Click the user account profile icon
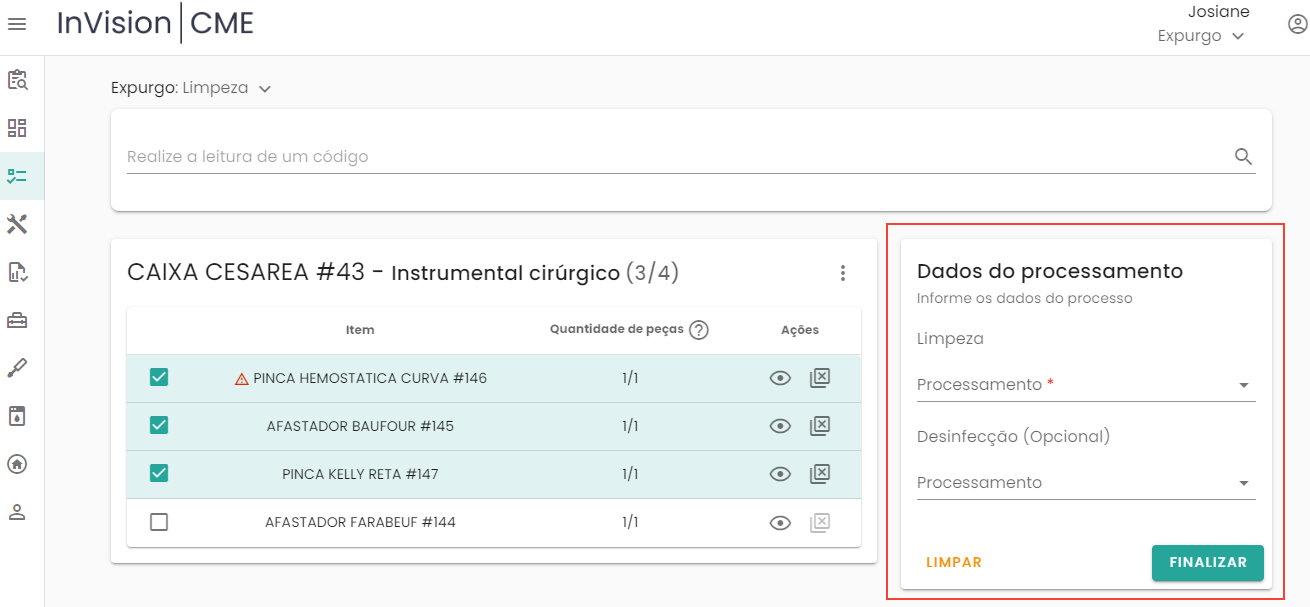This screenshot has width=1310, height=607. [x=1297, y=25]
